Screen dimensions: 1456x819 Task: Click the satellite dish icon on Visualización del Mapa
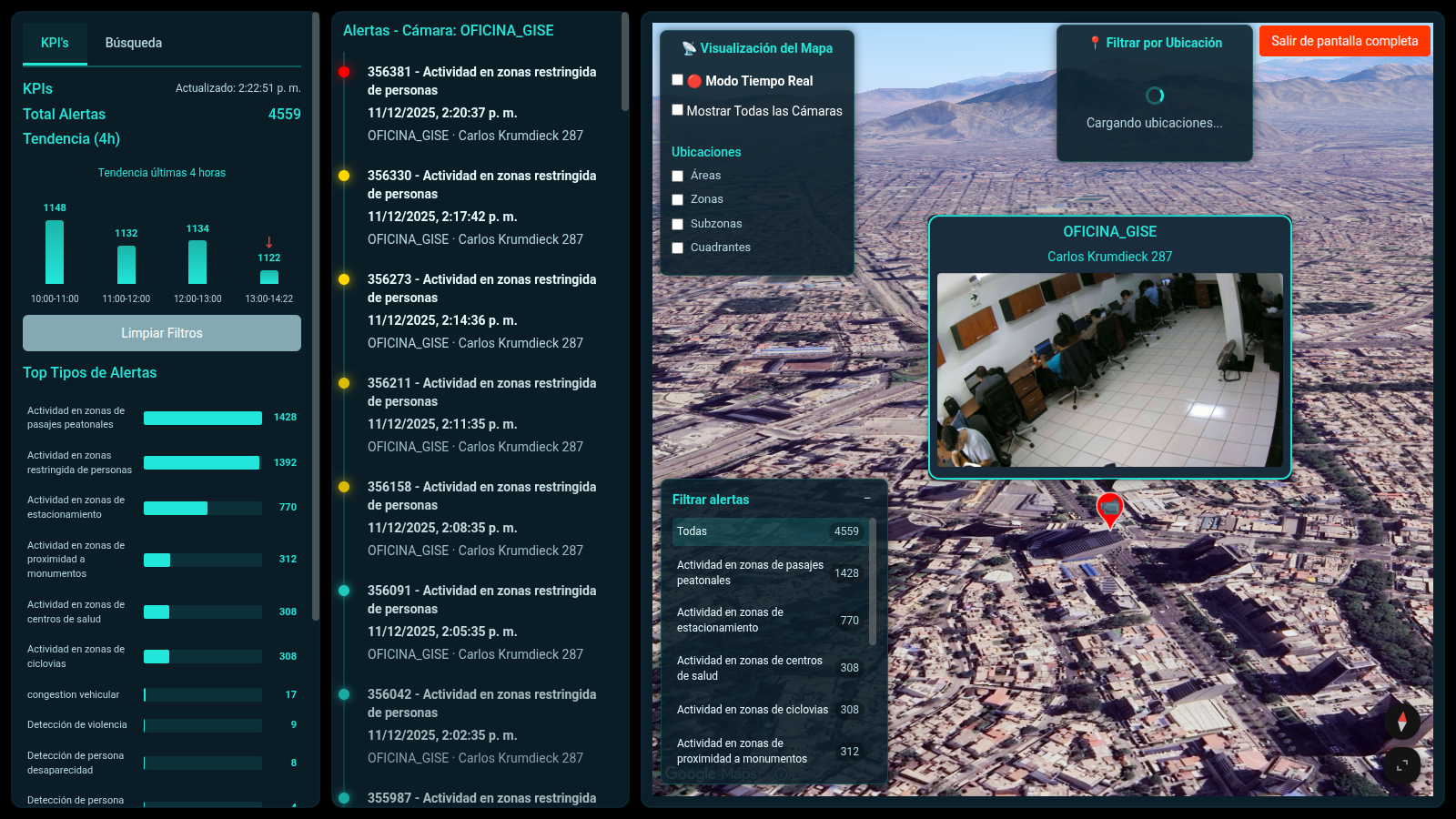pyautogui.click(x=689, y=48)
